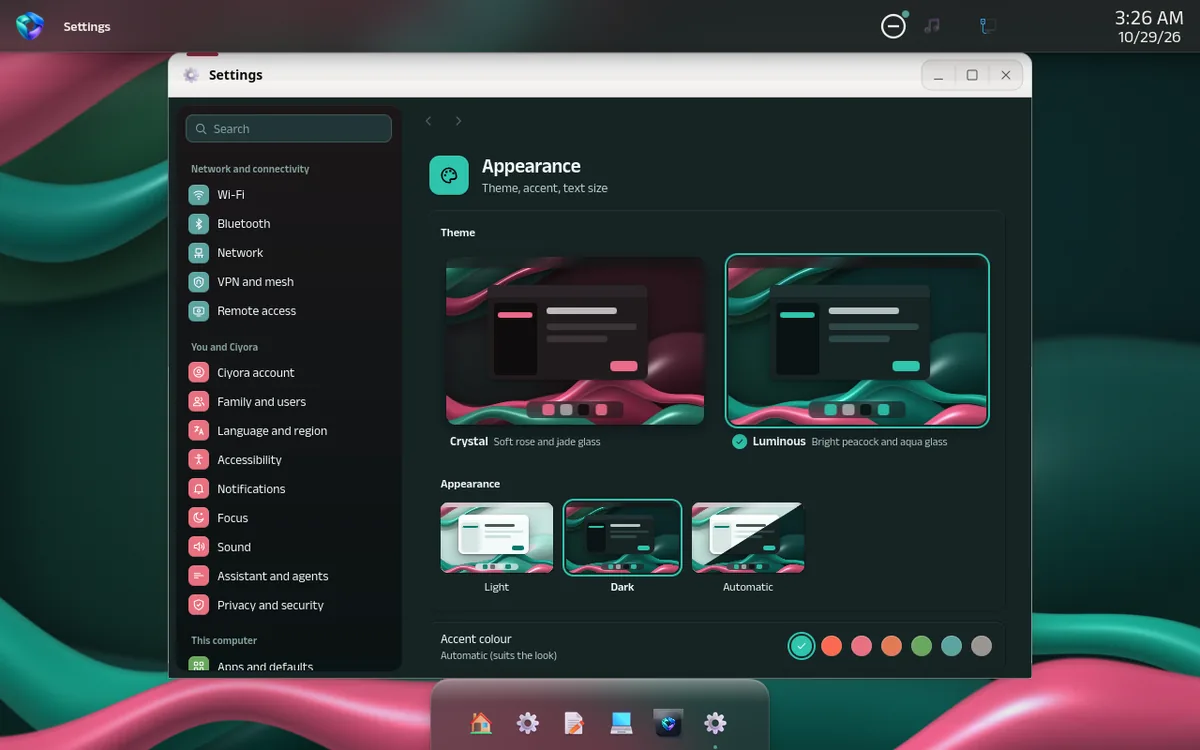Click the 'Theme, accent, text size' subtitle

(x=545, y=188)
